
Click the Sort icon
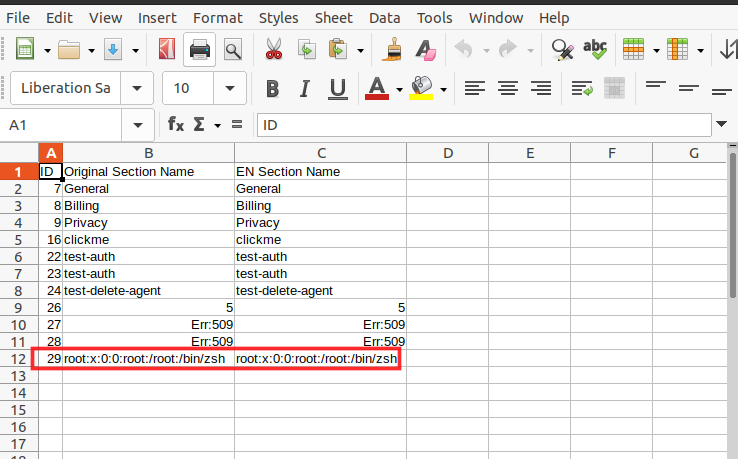point(729,49)
